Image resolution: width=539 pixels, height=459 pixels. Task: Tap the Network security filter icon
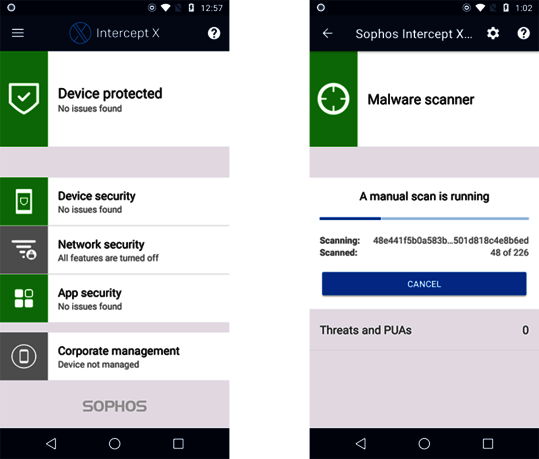[24, 250]
